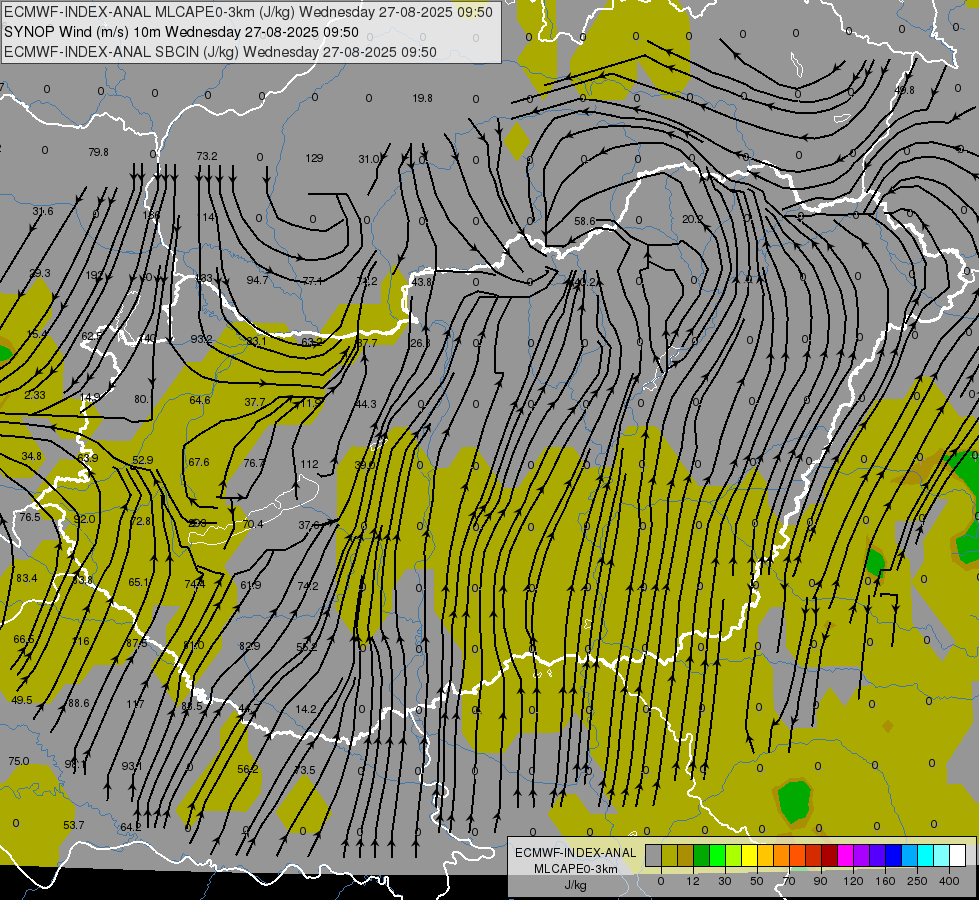Click legend scale label 50
This screenshot has height=900, width=979.
(x=757, y=881)
